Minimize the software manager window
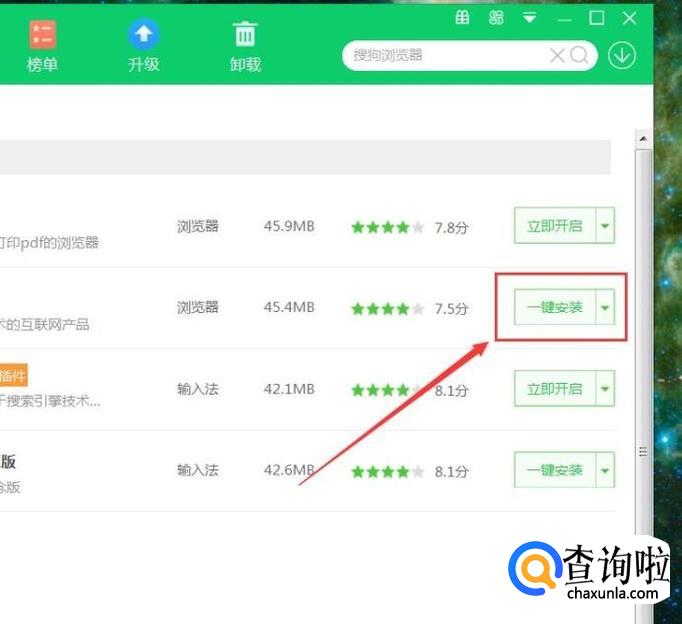 (x=564, y=19)
